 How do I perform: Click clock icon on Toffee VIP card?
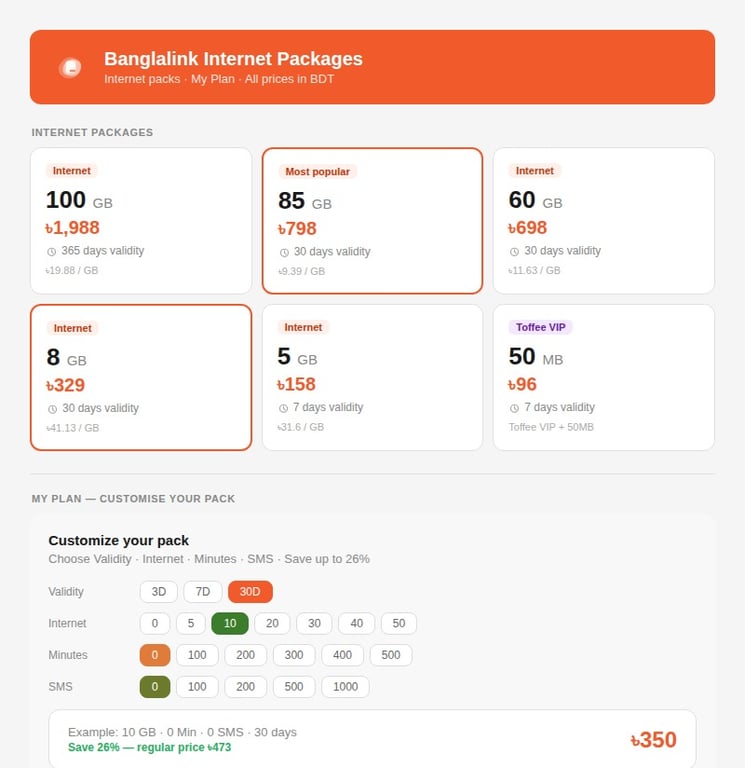514,408
